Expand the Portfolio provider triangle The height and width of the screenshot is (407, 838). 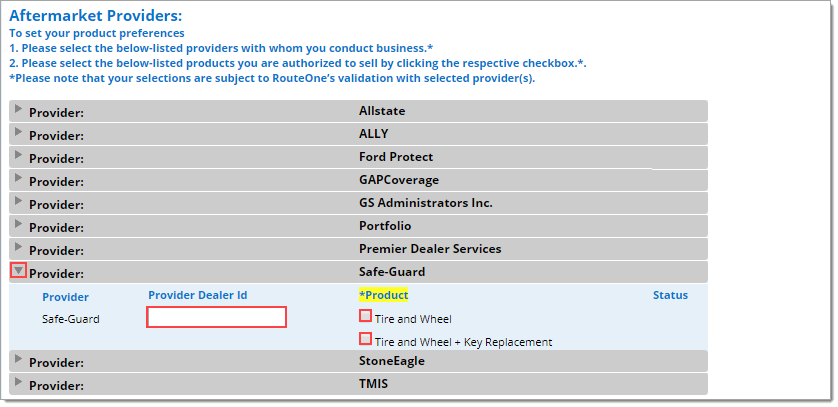(x=19, y=224)
